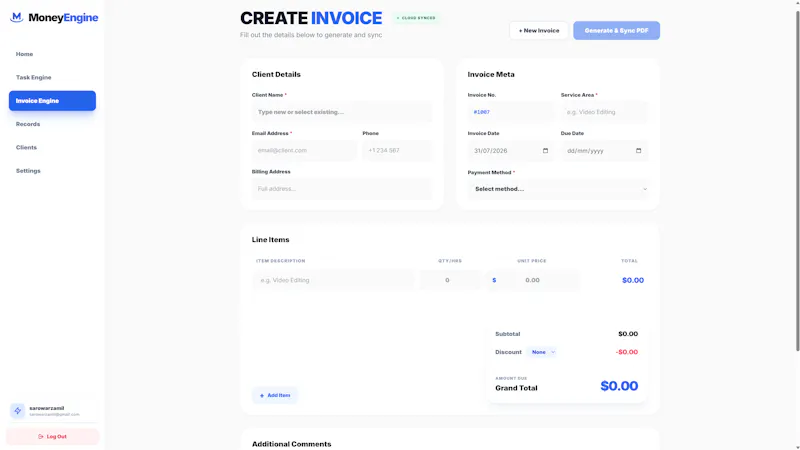Click the Invoice Date field
800x450 pixels.
(x=511, y=151)
